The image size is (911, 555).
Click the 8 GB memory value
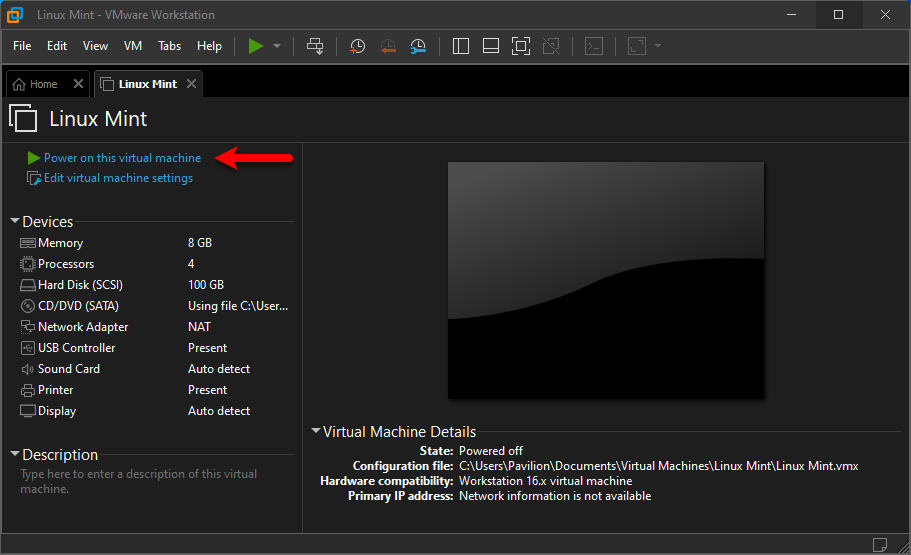click(200, 243)
